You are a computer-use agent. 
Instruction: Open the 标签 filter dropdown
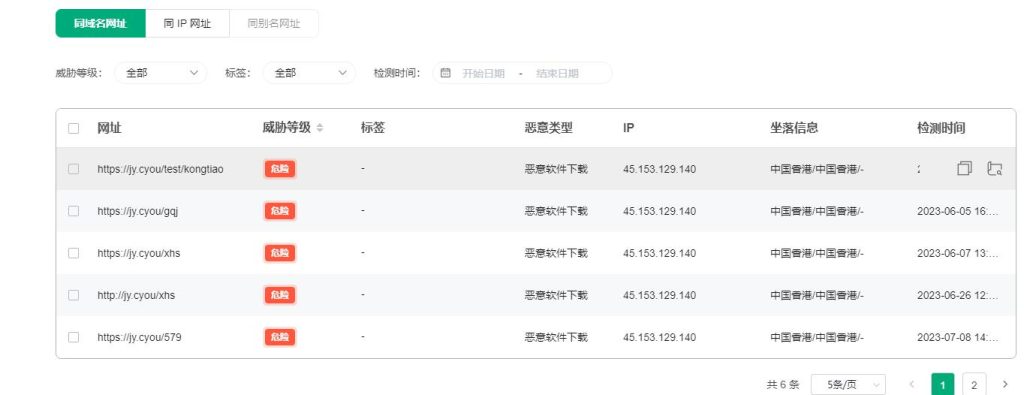[x=309, y=73]
